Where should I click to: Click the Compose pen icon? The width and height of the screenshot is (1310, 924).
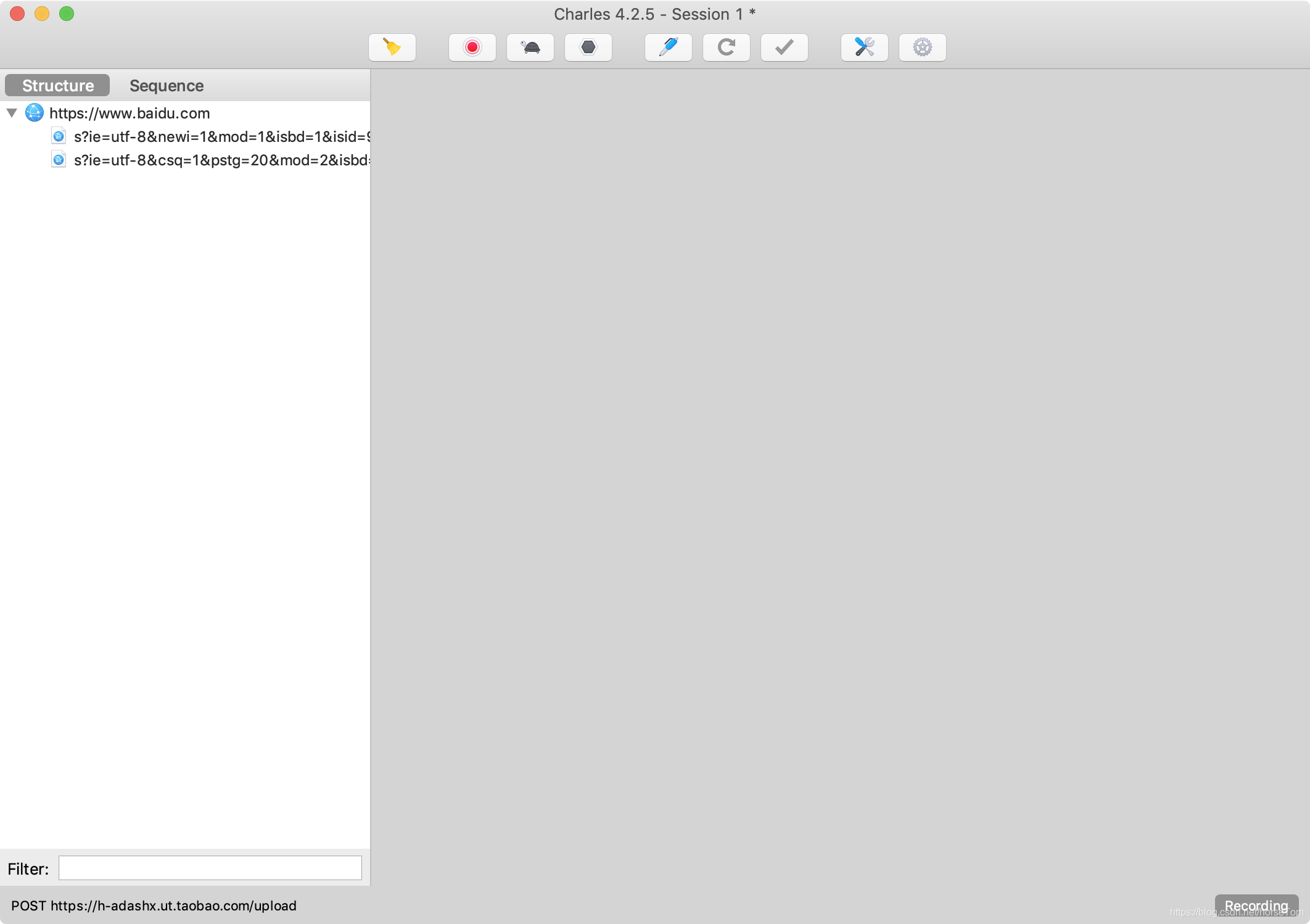pos(669,47)
